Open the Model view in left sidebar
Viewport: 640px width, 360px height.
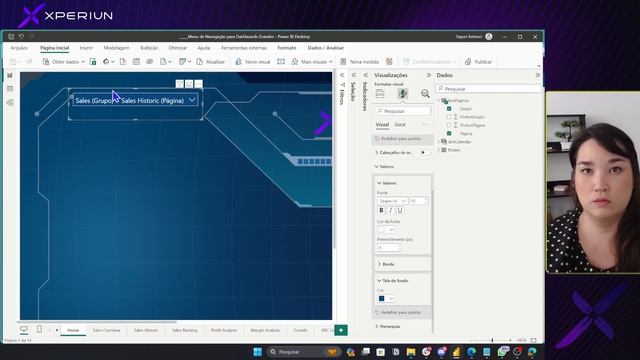coord(10,102)
